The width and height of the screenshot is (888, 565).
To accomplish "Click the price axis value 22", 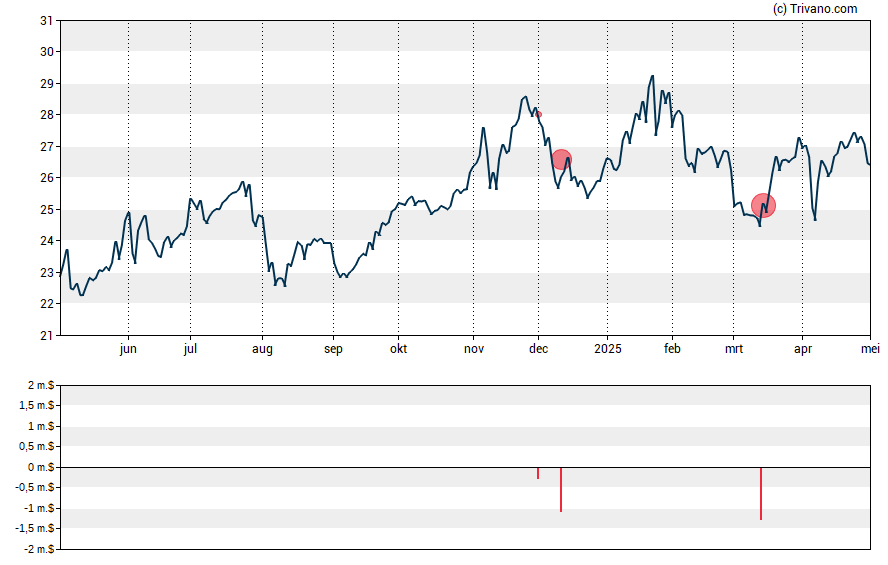I will [46, 304].
